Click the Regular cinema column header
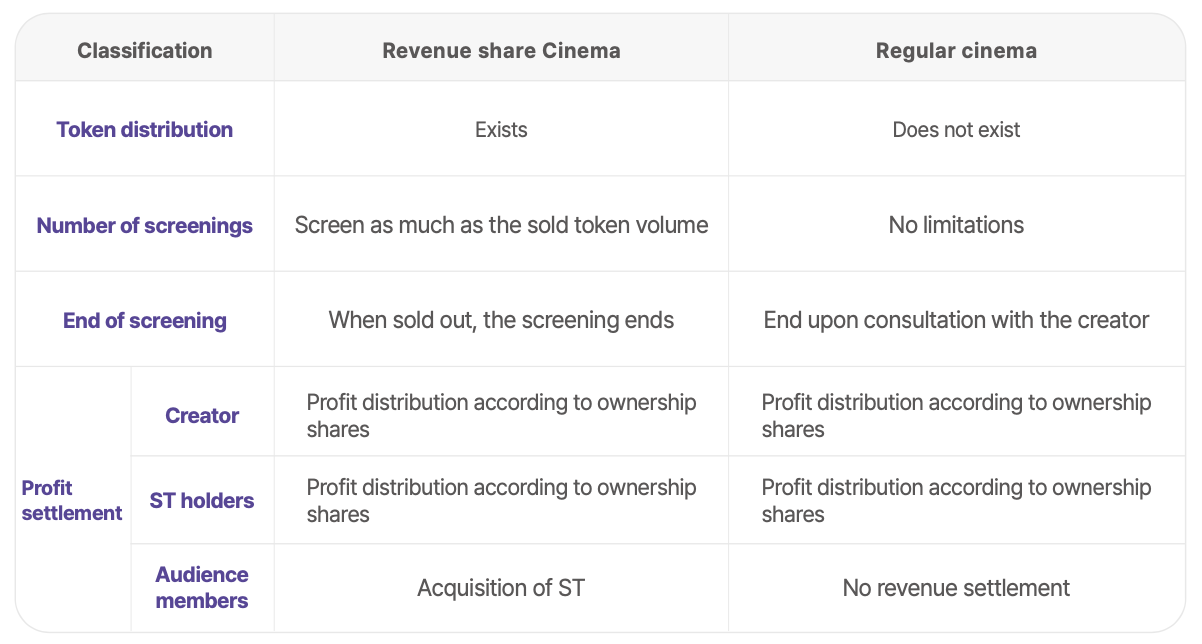The width and height of the screenshot is (1202, 644). [x=956, y=50]
